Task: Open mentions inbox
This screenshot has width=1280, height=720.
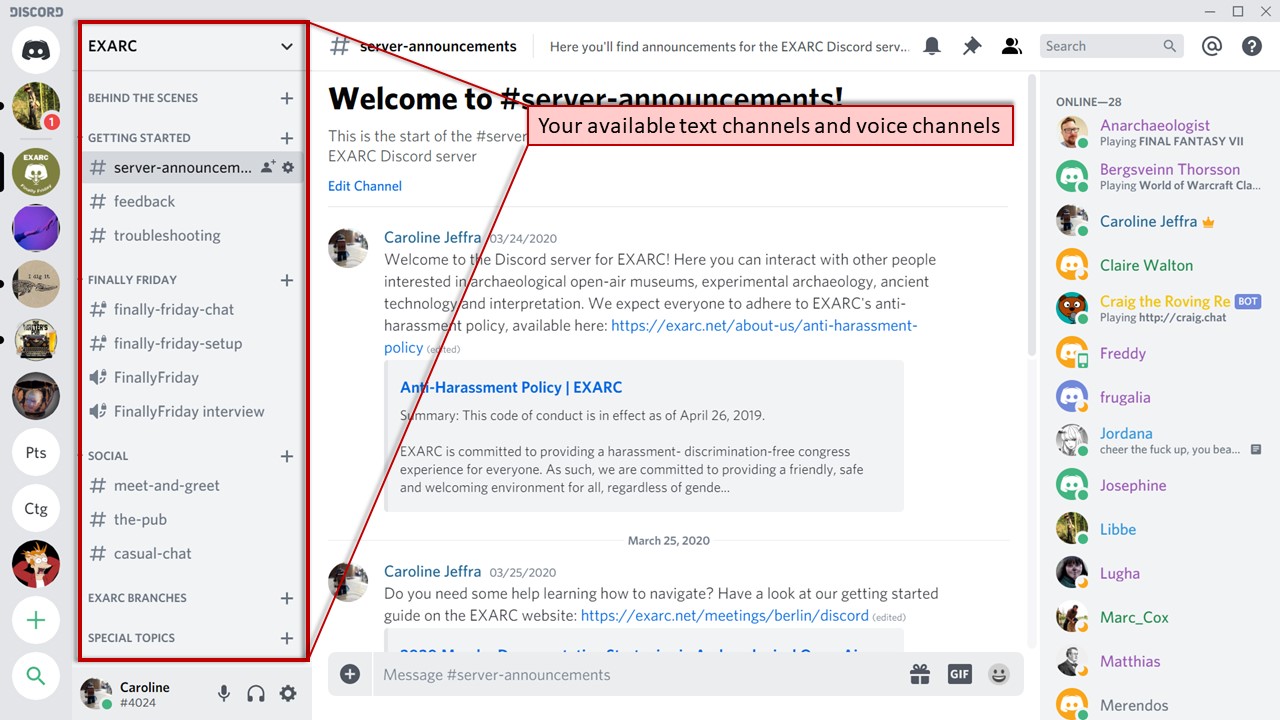Action: click(1212, 46)
